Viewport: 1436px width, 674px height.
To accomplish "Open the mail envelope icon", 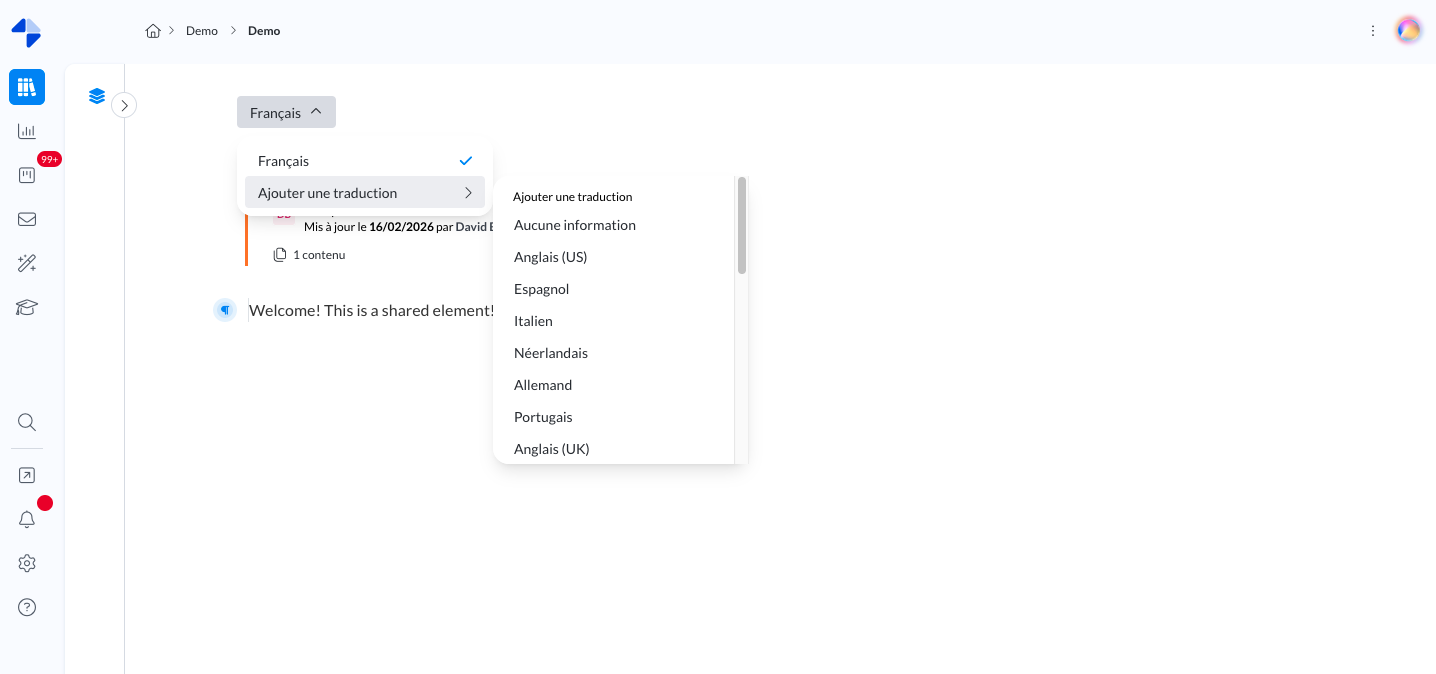I will (27, 219).
